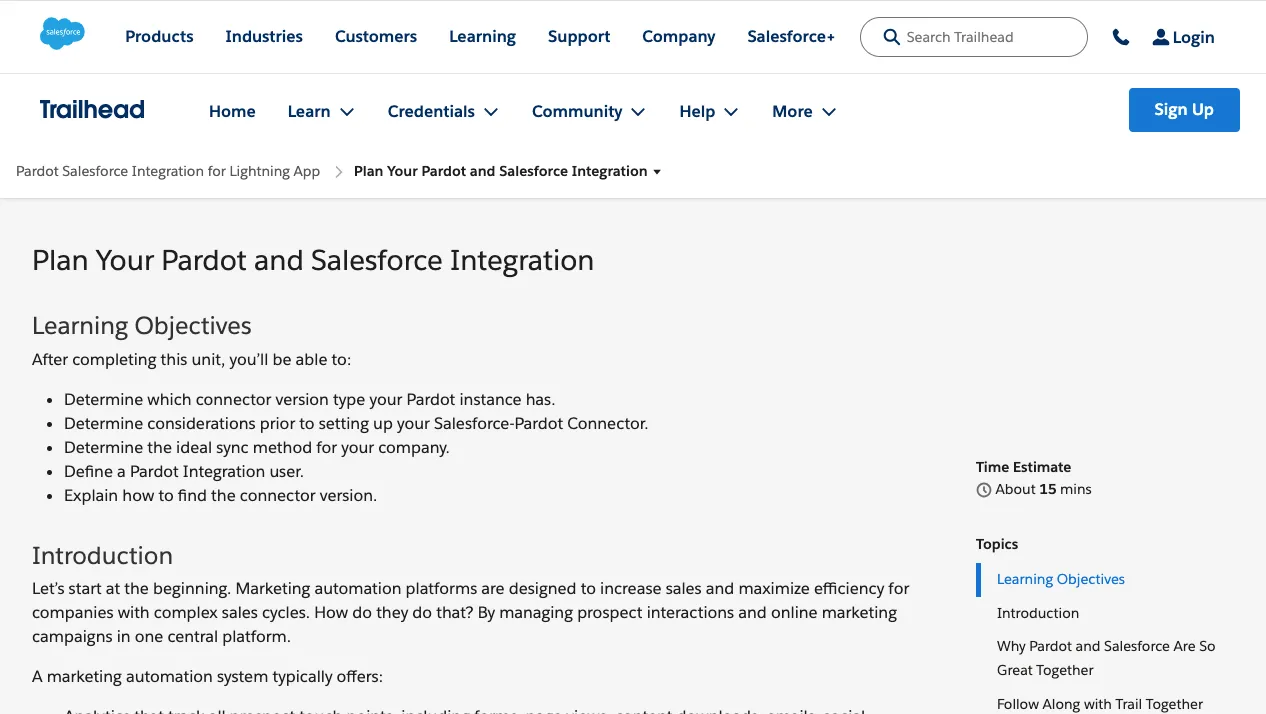Image resolution: width=1266 pixels, height=714 pixels.
Task: Click the 'About 15 mins' text
Action: point(1043,489)
